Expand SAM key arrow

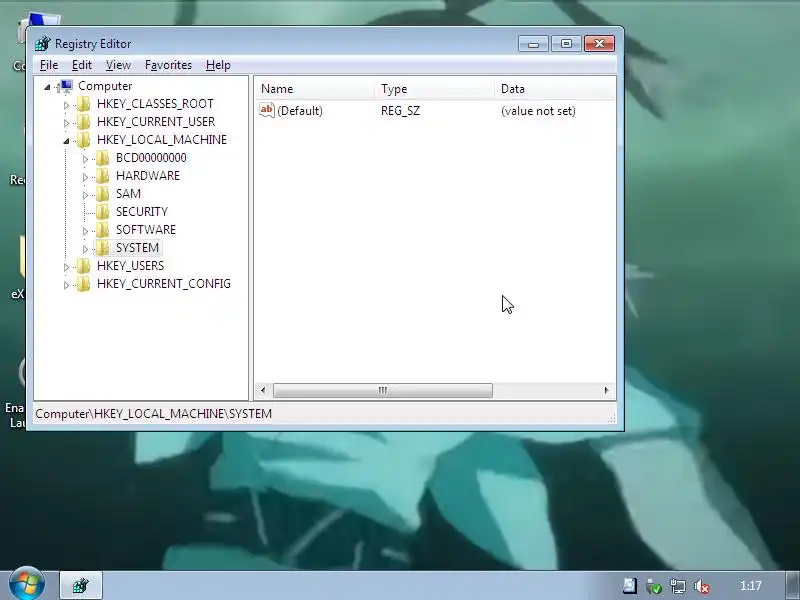[85, 195]
